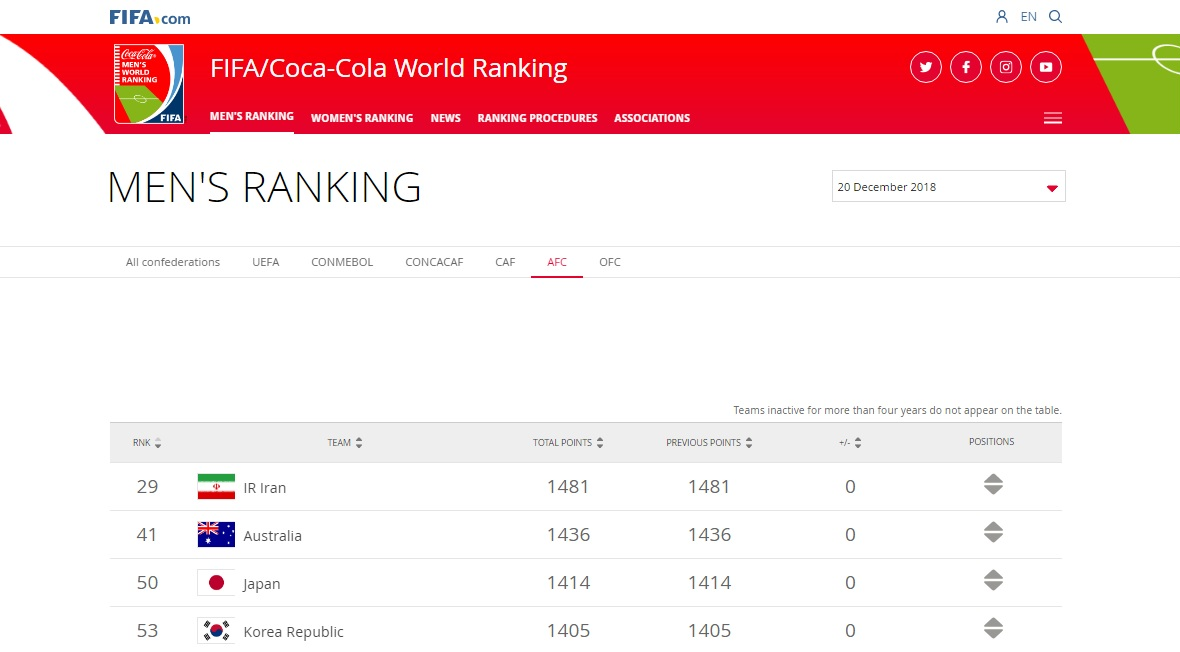The width and height of the screenshot is (1180, 652).
Task: Click the Coca-Cola Men's World Ranking logo
Action: click(149, 84)
